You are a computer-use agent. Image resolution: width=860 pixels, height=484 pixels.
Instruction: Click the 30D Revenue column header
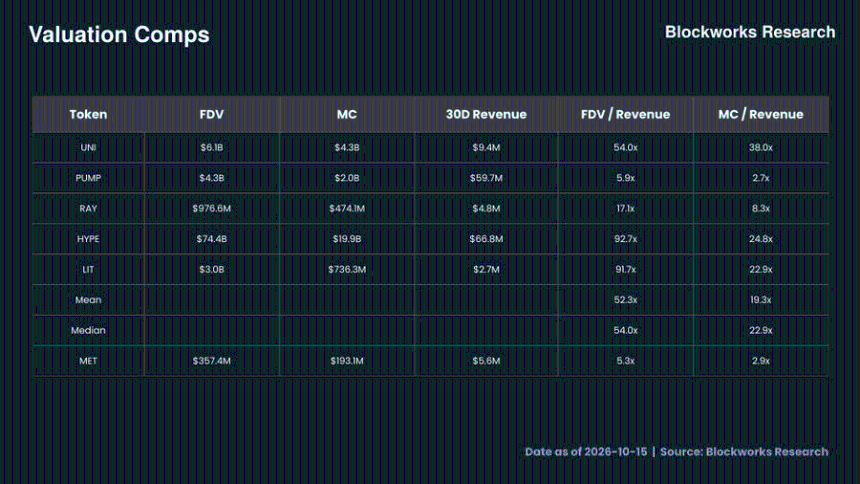click(x=486, y=114)
